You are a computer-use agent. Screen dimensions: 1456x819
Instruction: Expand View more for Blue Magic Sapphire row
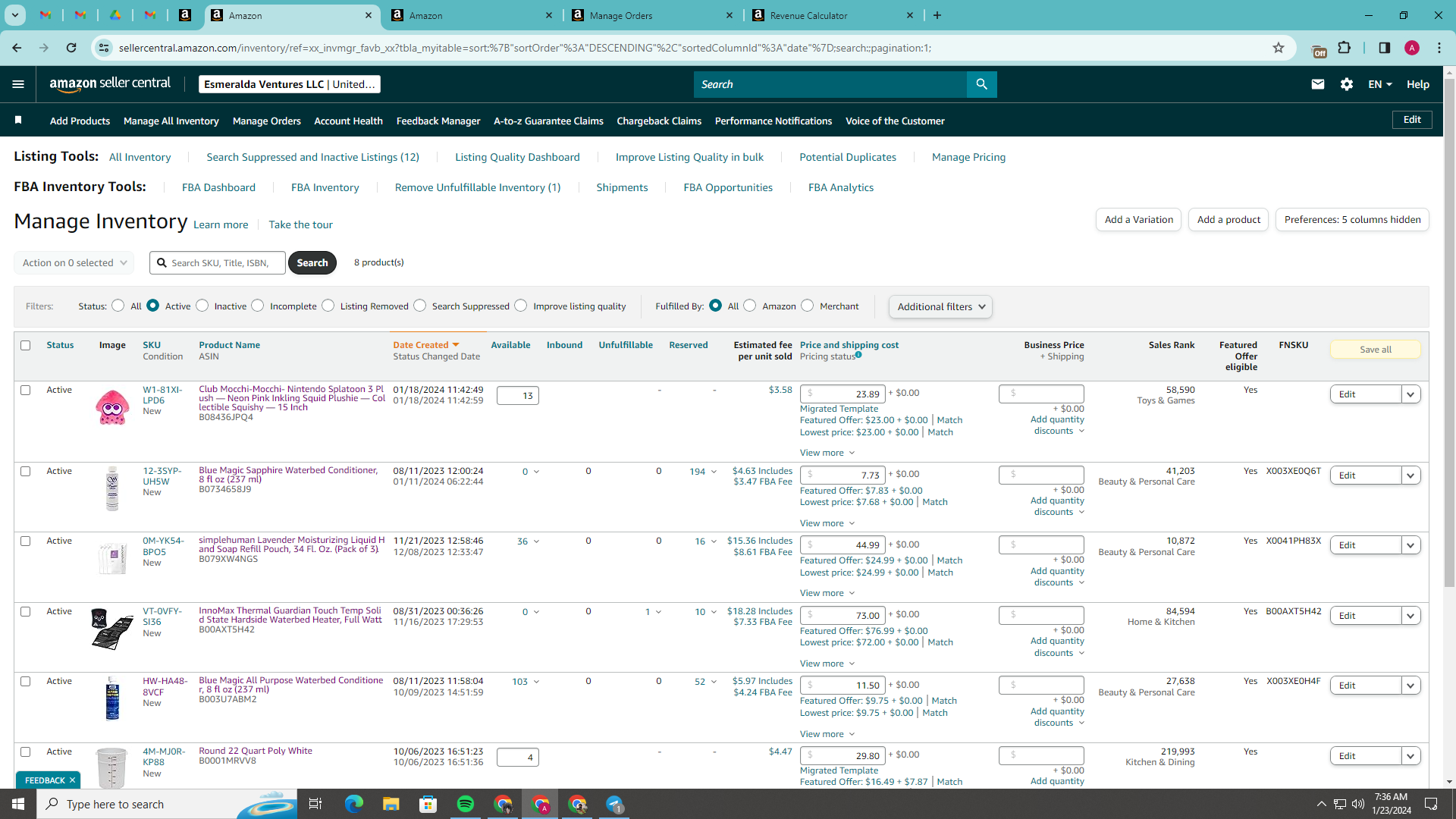(x=827, y=523)
